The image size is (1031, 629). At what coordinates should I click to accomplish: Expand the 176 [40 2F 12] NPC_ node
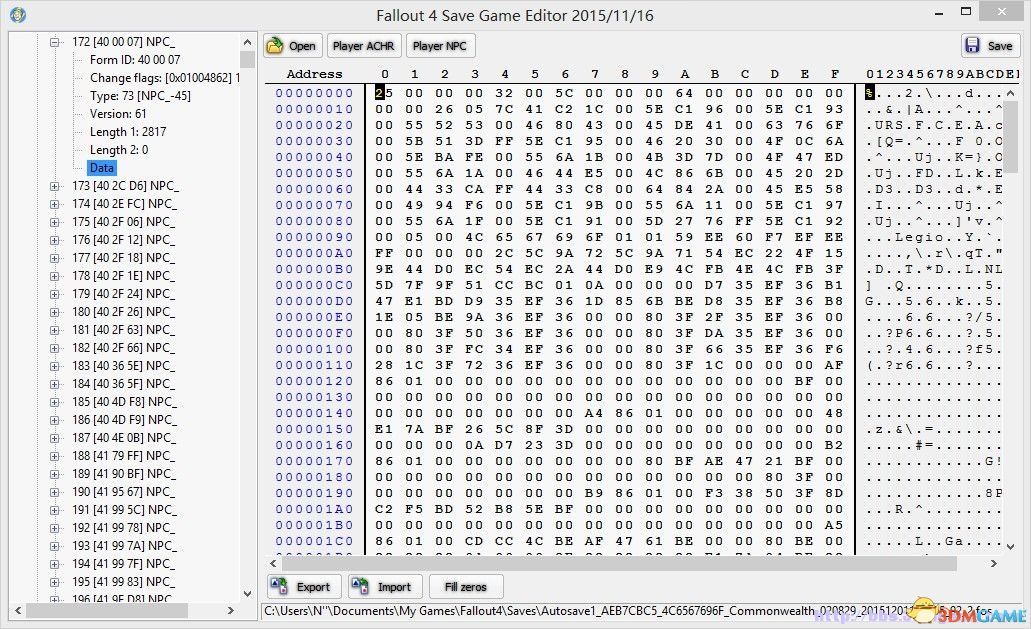(x=55, y=240)
